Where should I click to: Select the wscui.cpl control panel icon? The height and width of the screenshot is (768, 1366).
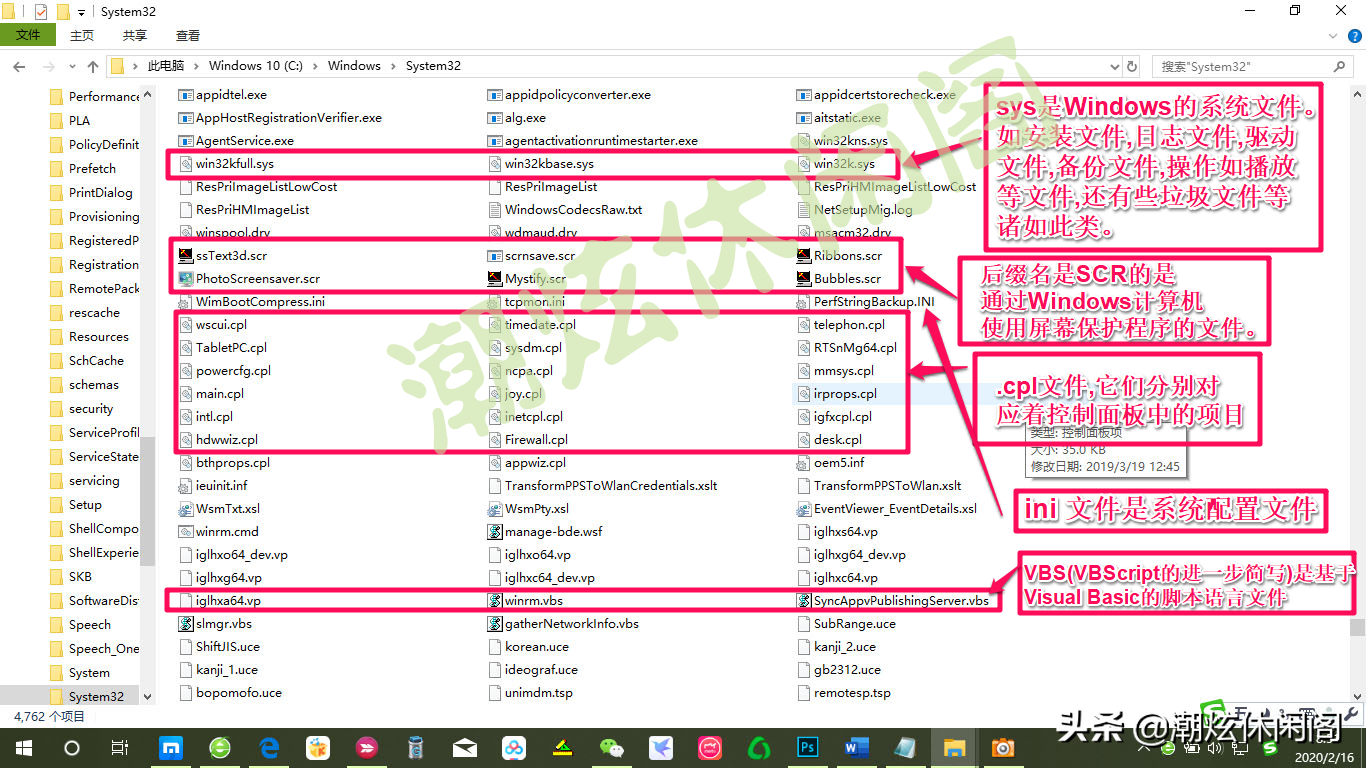(185, 325)
